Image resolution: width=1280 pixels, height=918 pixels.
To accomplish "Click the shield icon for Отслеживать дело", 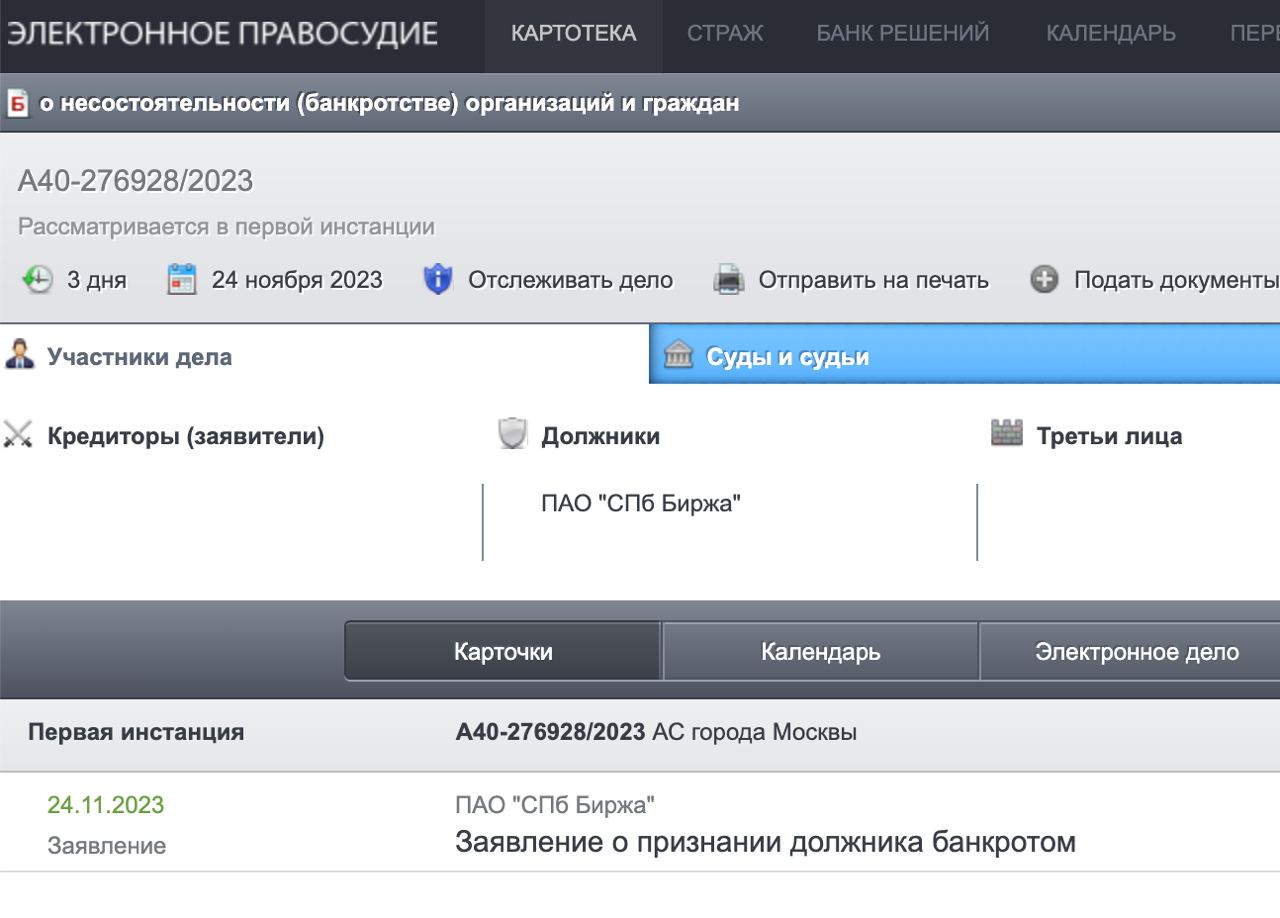I will click(438, 280).
